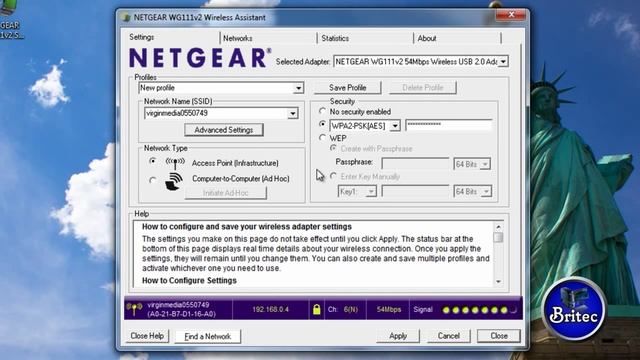
Task: Open the Key1 dropdown
Action: click(x=371, y=191)
